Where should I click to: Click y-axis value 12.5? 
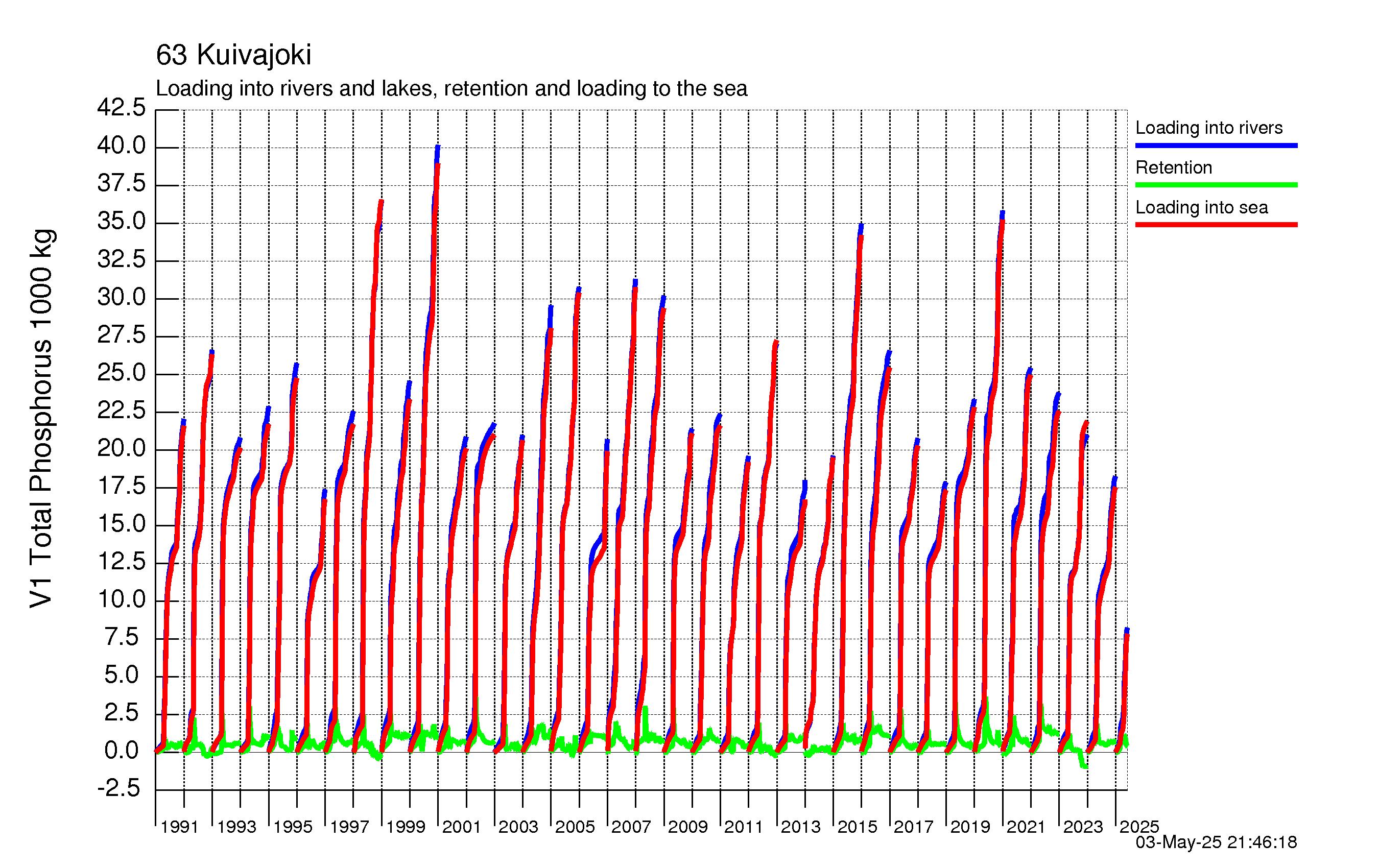(122, 562)
